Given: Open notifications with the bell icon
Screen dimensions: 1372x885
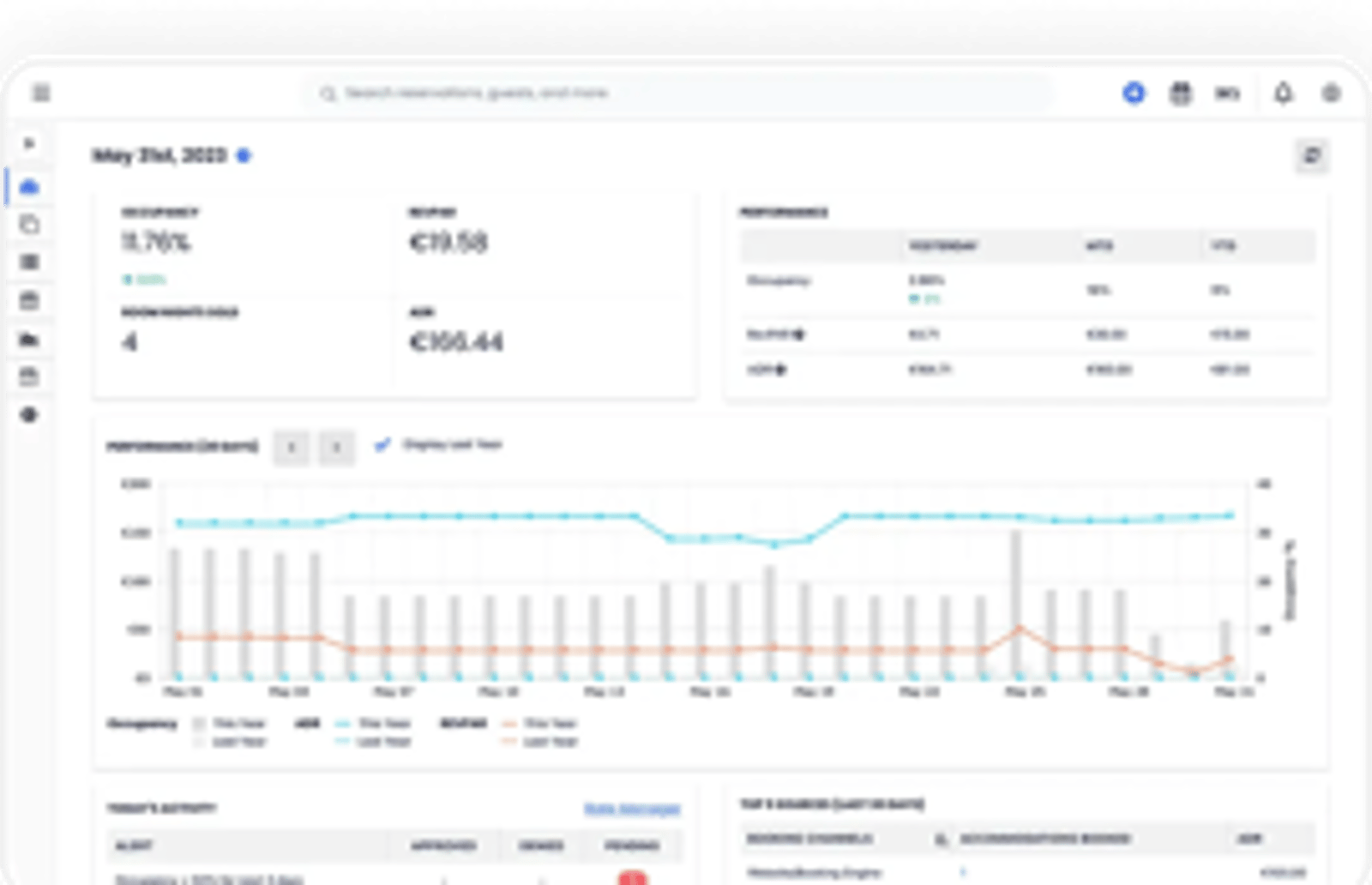Looking at the screenshot, I should tap(1283, 93).
